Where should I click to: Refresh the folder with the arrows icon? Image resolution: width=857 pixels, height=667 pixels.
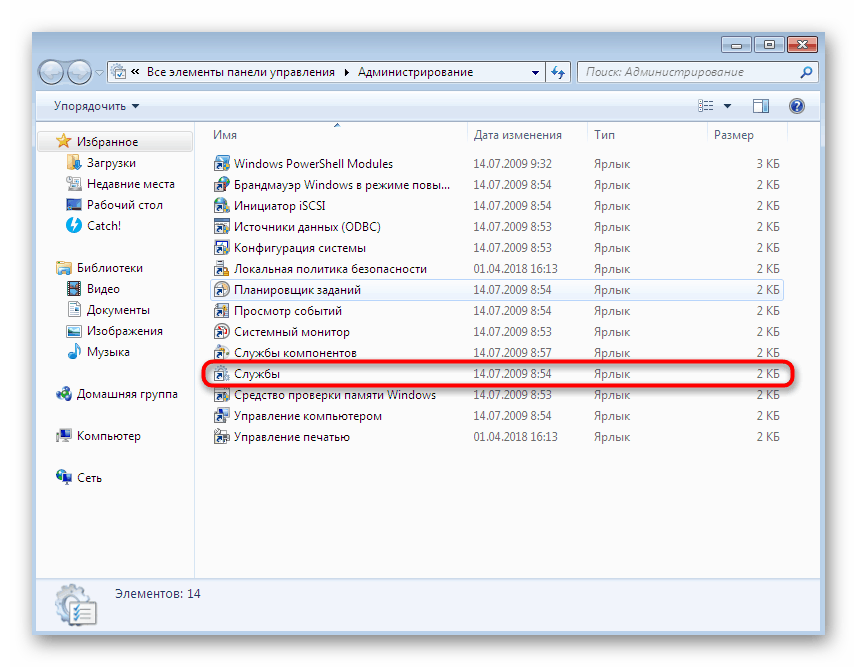coord(558,72)
